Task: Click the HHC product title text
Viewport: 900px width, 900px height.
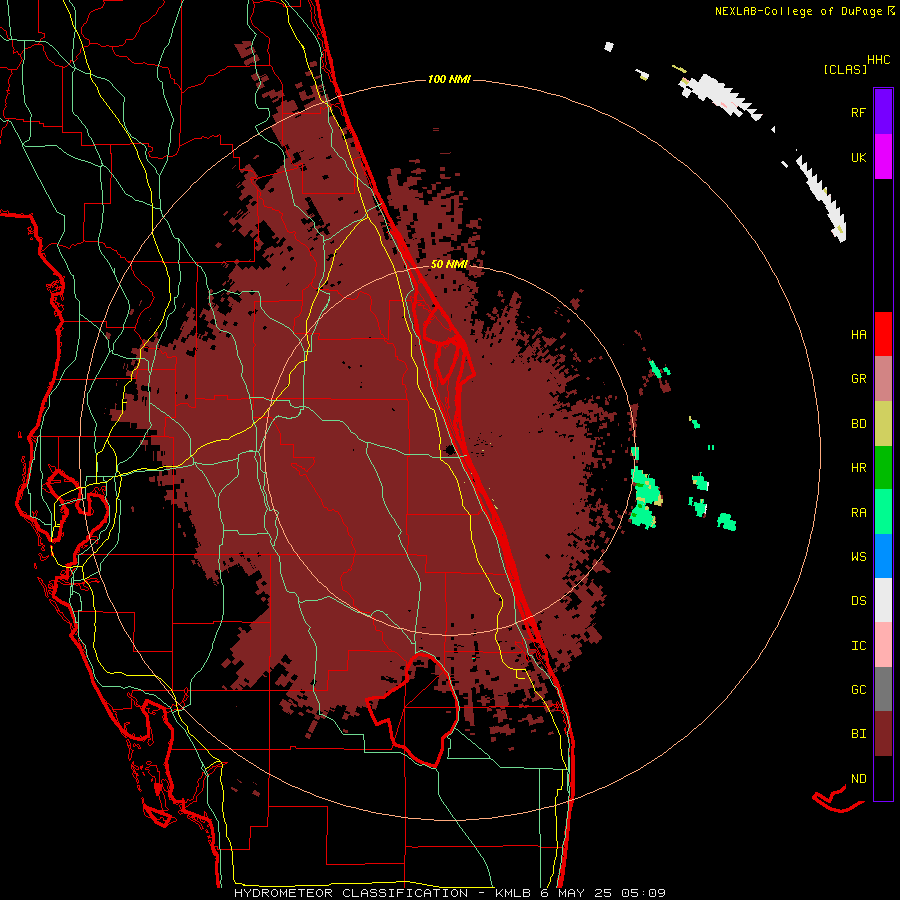Action: pos(879,60)
